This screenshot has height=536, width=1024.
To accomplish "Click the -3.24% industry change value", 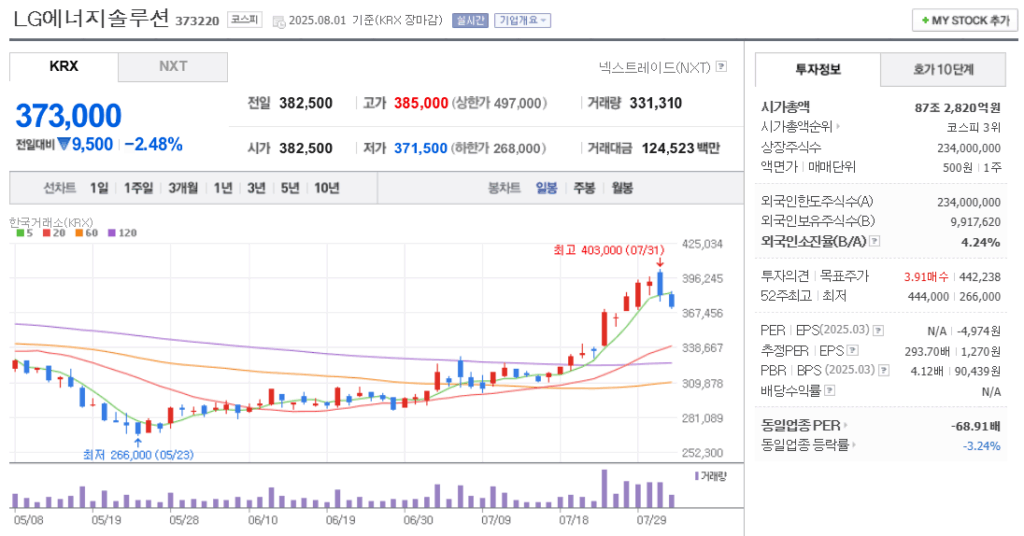I will tap(982, 446).
